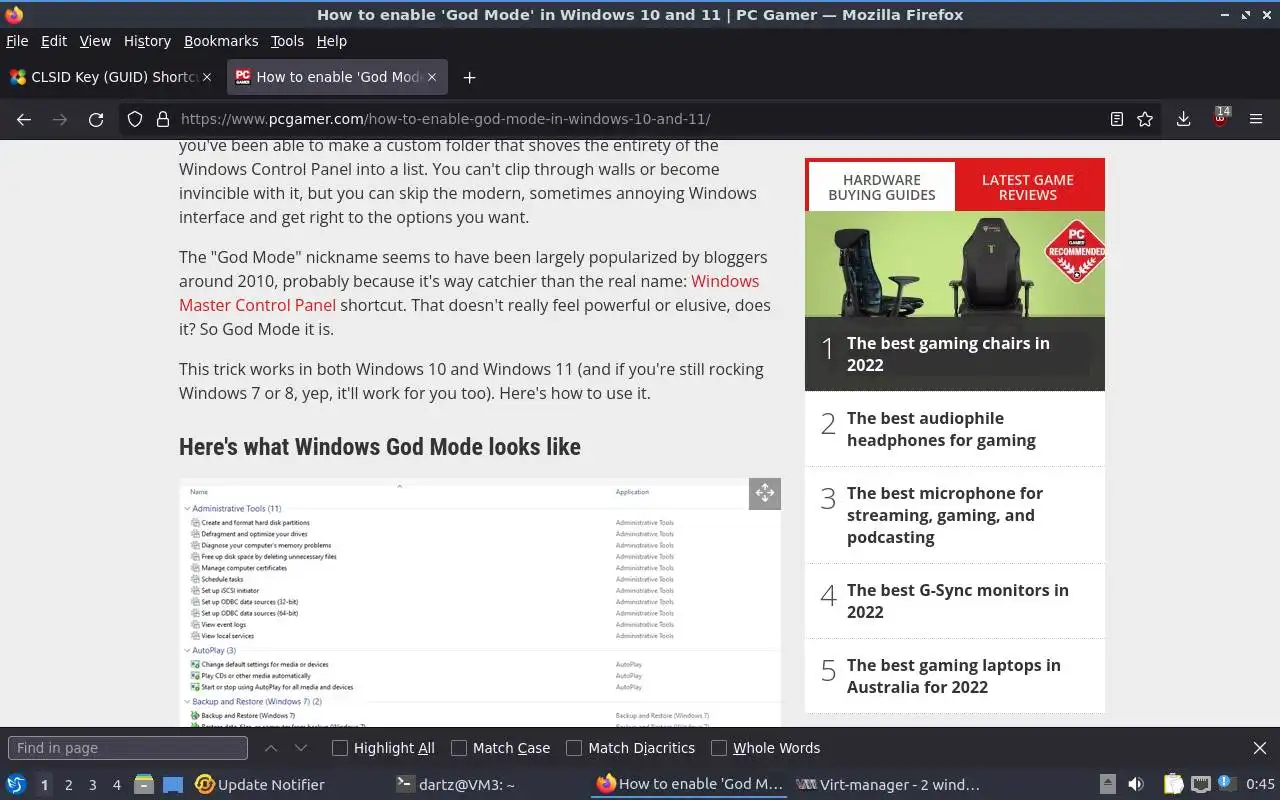
Task: Open the History menu
Action: click(147, 41)
